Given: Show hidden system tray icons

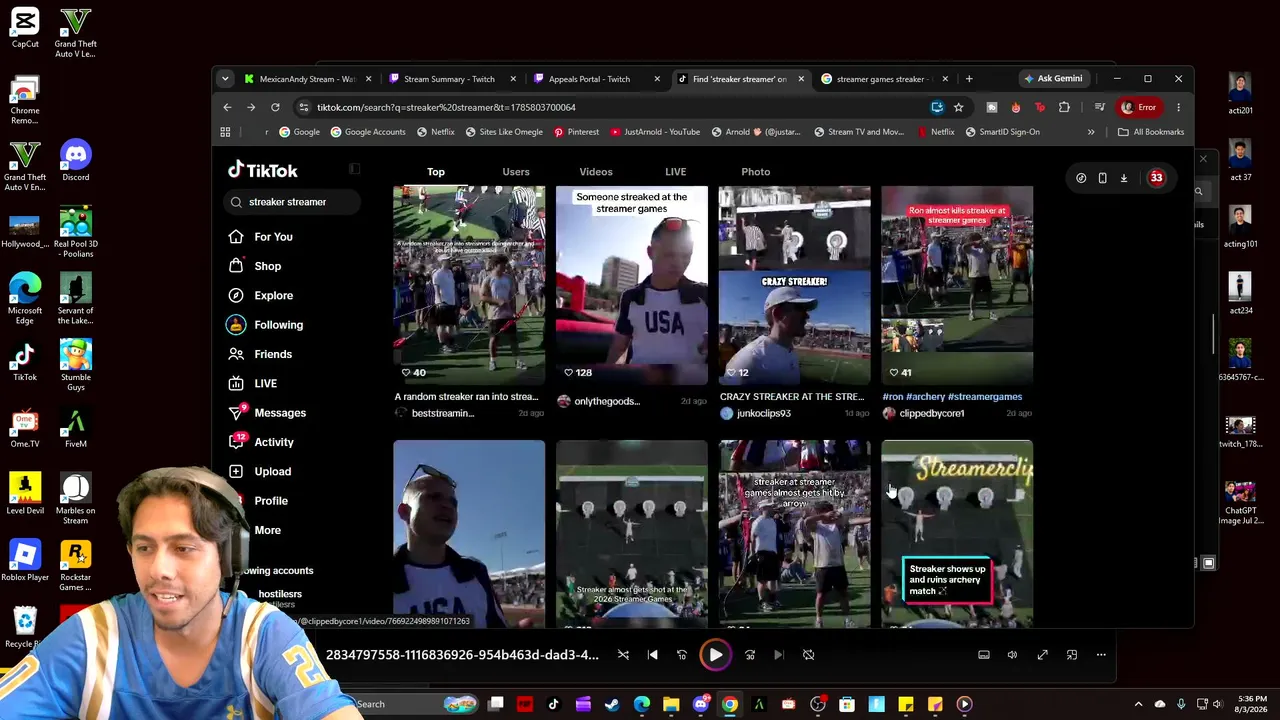Looking at the screenshot, I should coord(1138,704).
